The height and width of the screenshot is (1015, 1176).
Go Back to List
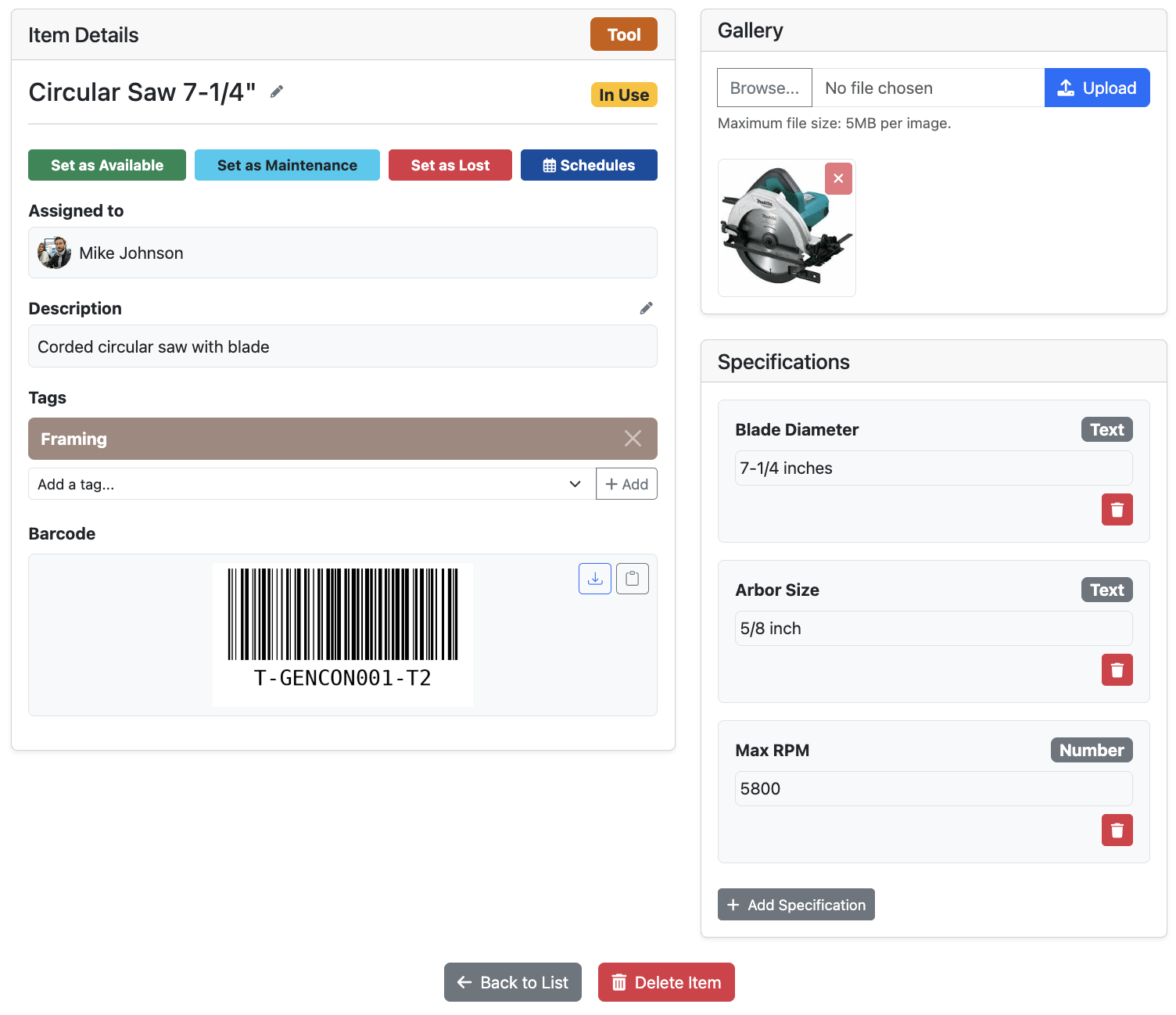[512, 982]
